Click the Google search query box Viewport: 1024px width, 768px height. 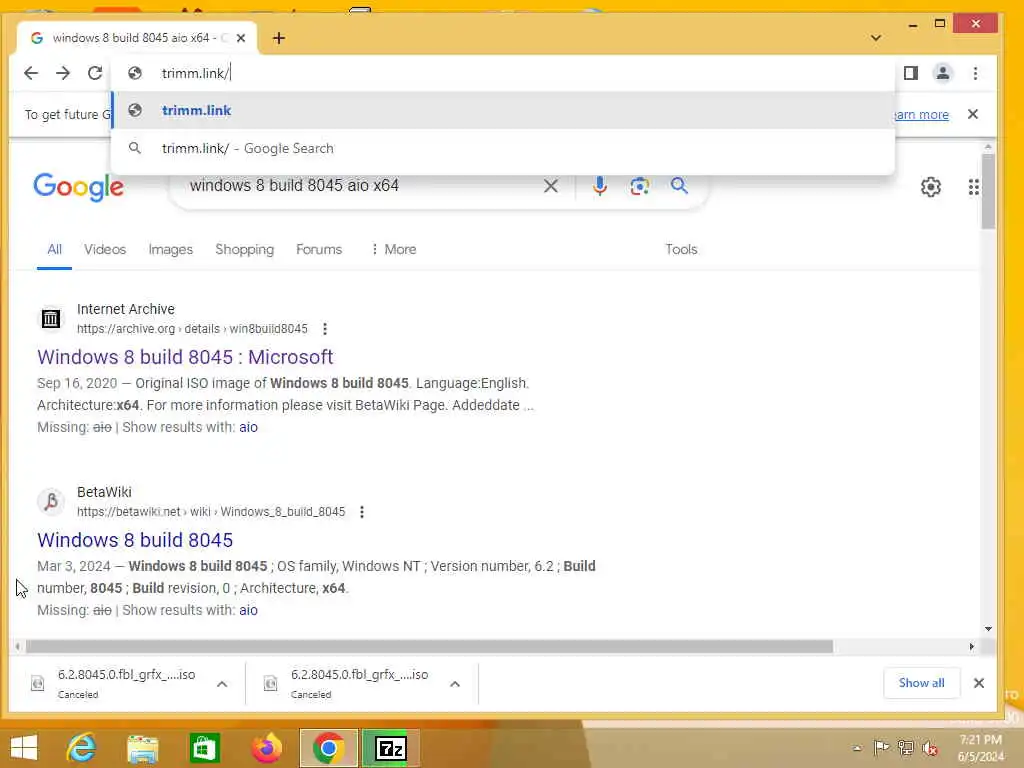pos(359,185)
